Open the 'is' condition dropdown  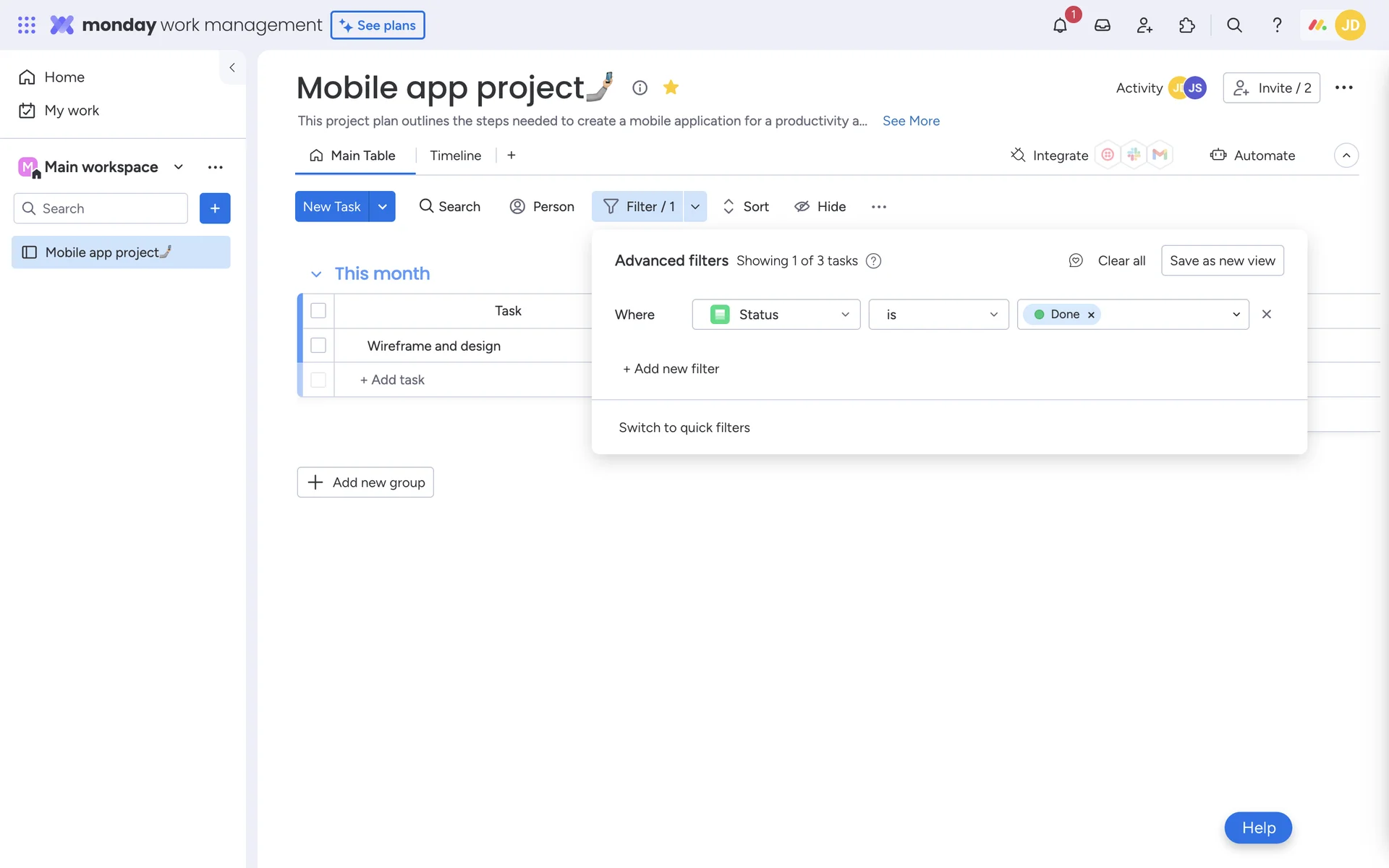click(x=938, y=315)
